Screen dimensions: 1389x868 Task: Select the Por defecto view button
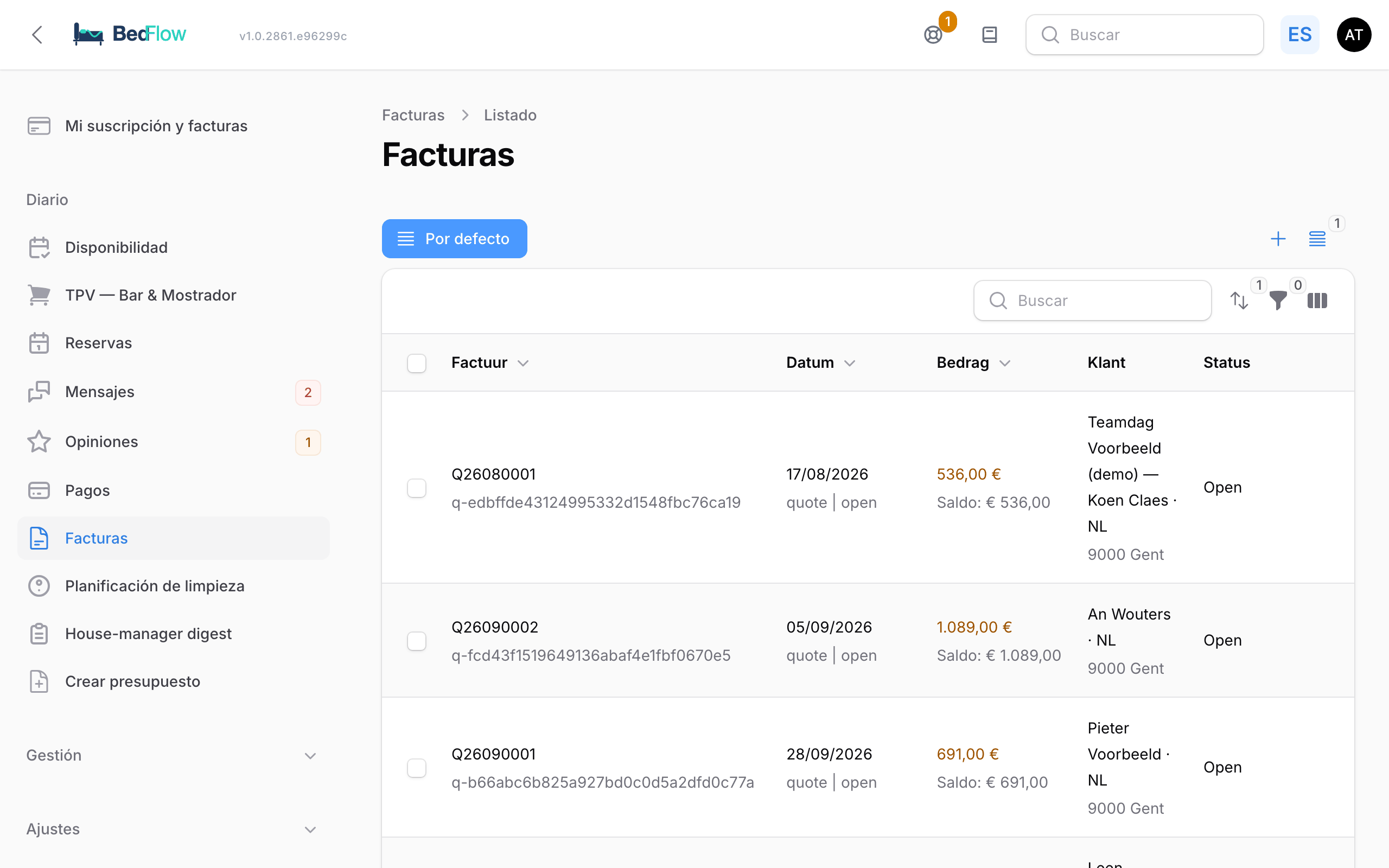coord(455,239)
